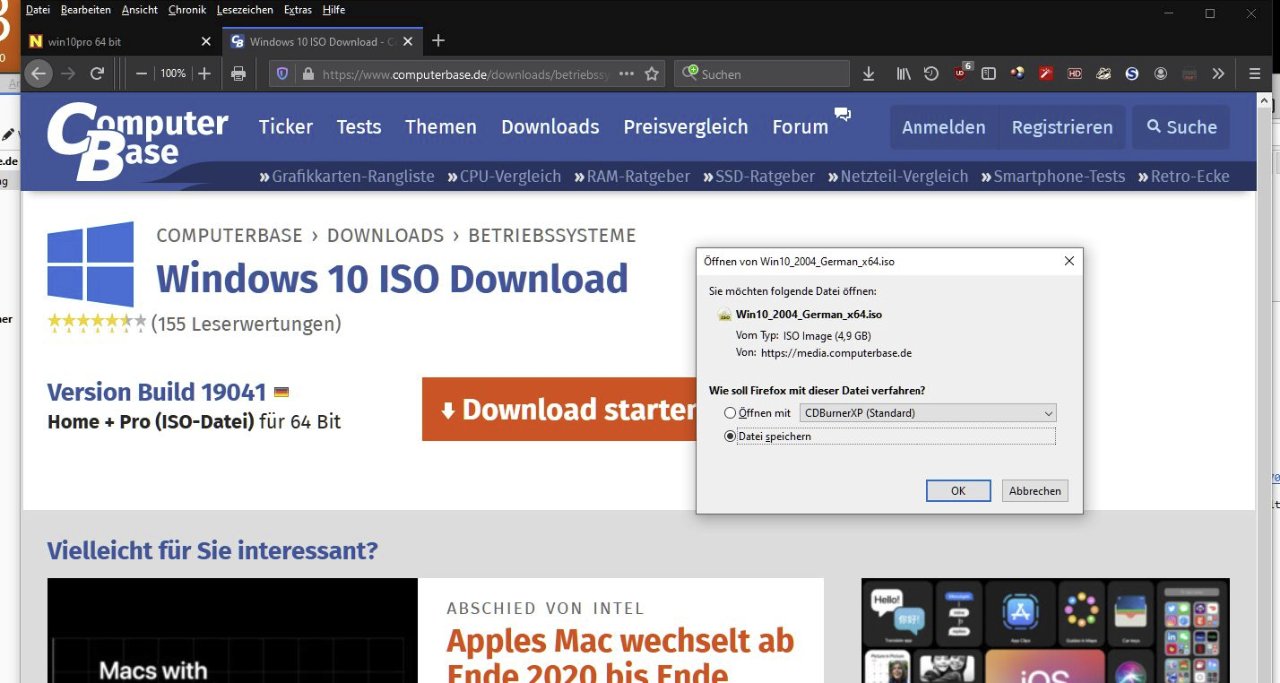Close the win10pro 64 bit tab
The height and width of the screenshot is (683, 1280).
click(x=206, y=41)
